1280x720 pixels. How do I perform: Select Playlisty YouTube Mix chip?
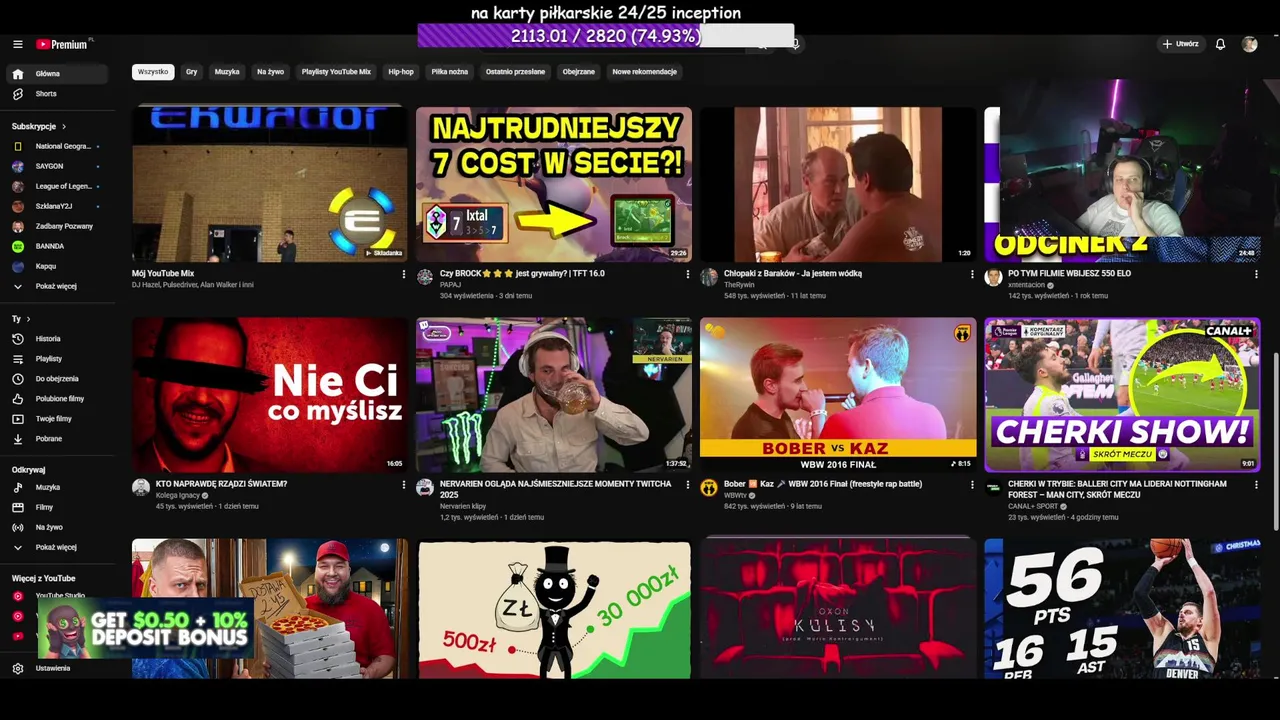(x=336, y=72)
